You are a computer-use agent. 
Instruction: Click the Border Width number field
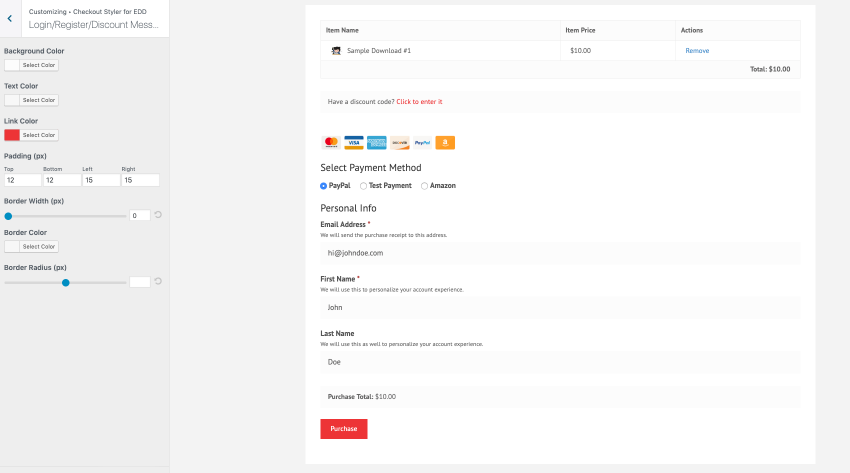[x=140, y=216]
